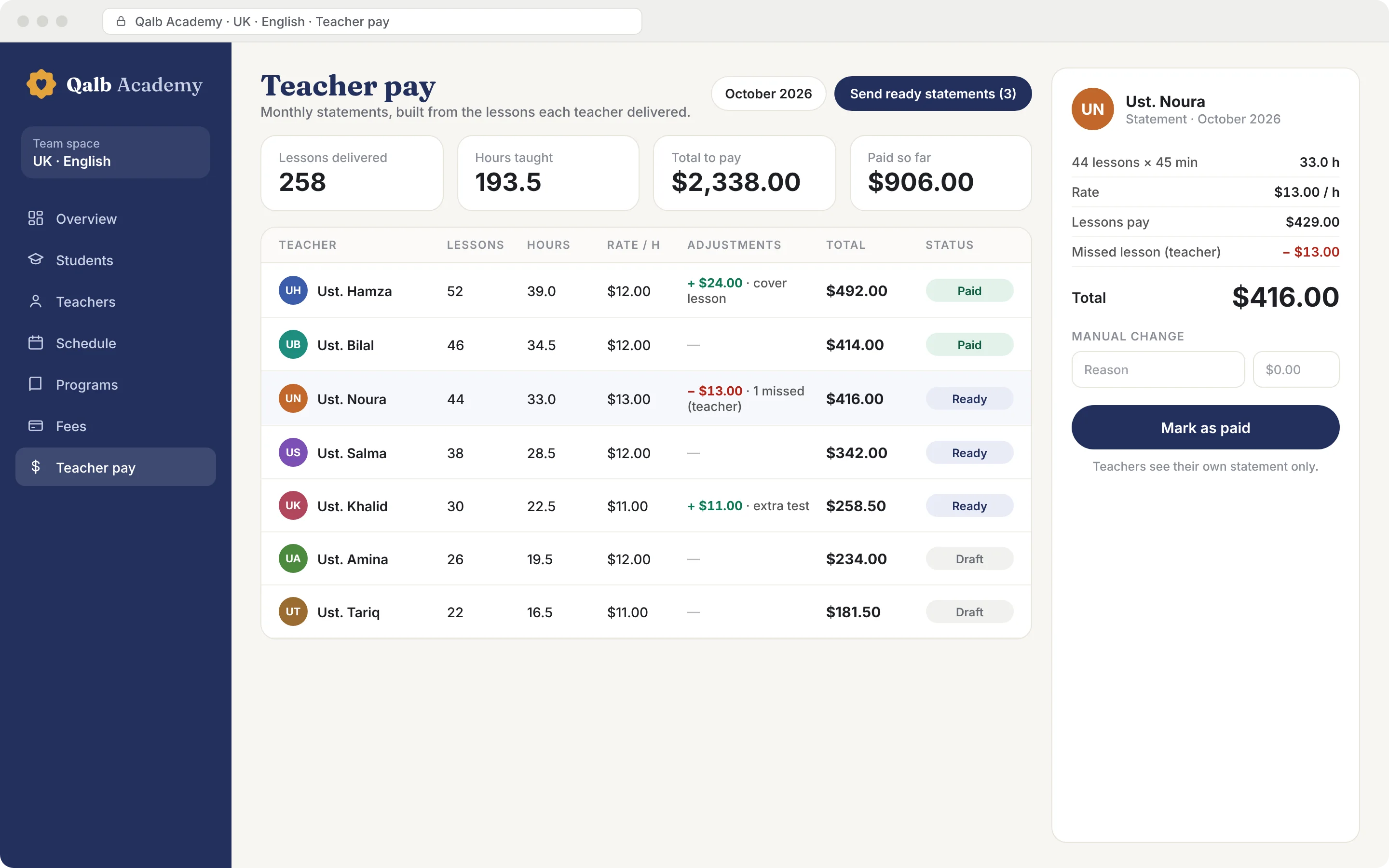The image size is (1389, 868).
Task: Focus the manual change Reason field
Action: click(1157, 370)
